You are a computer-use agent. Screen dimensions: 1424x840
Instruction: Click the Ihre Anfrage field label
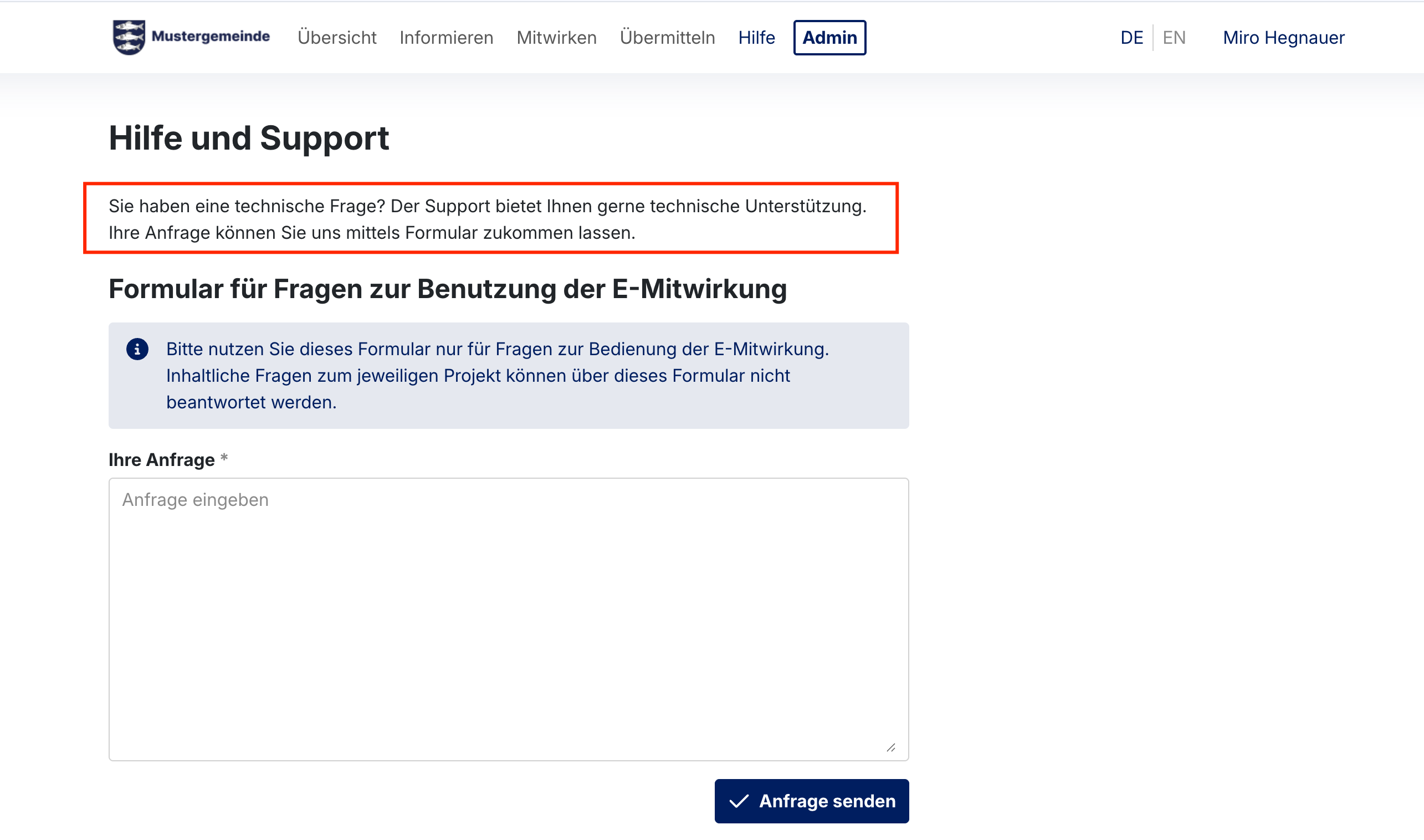(162, 460)
